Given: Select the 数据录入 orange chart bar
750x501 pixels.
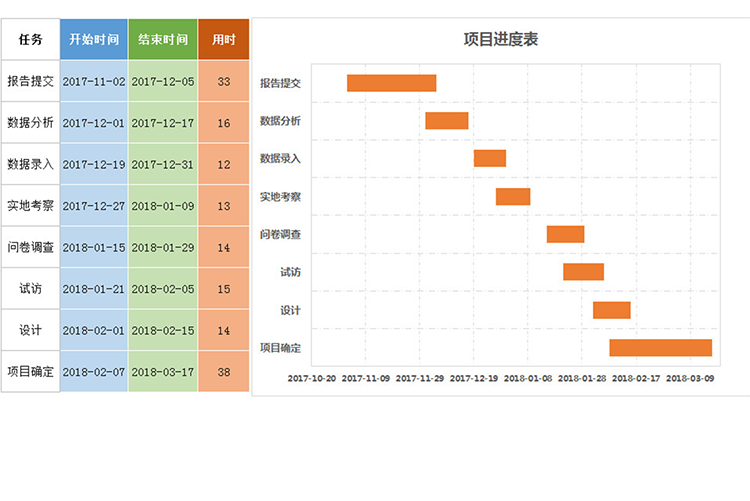Looking at the screenshot, I should click(489, 158).
